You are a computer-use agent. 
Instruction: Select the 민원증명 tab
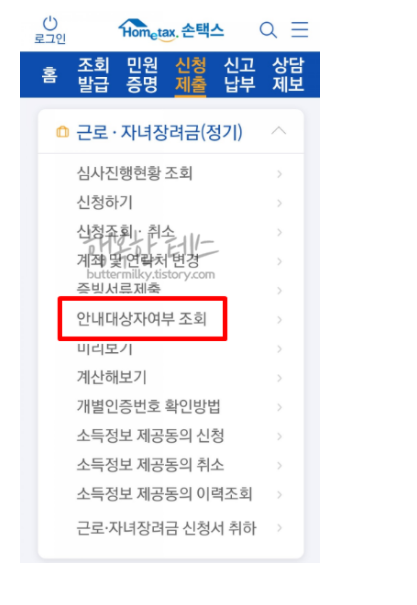pos(142,74)
